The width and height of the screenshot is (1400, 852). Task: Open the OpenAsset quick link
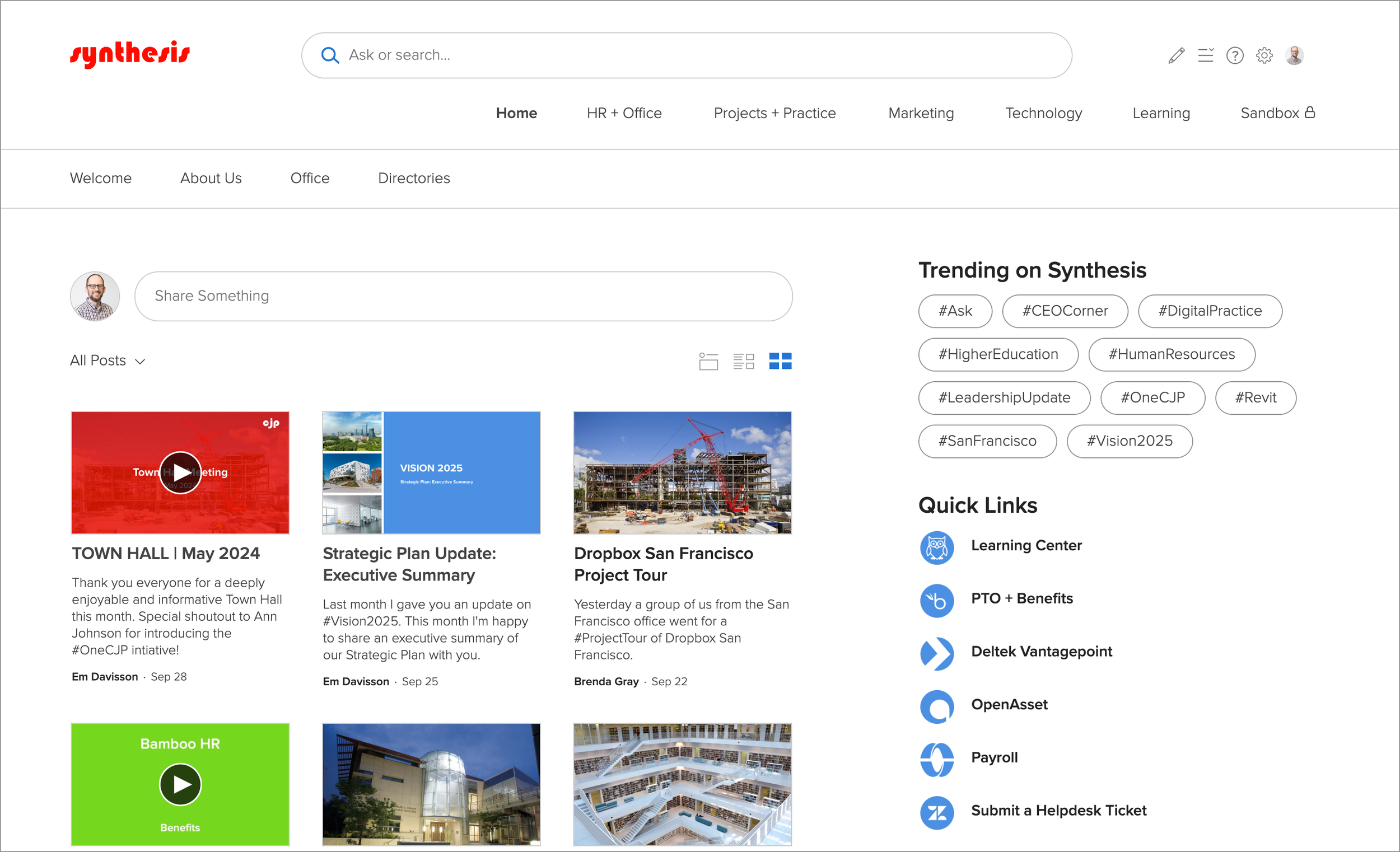pos(1009,704)
